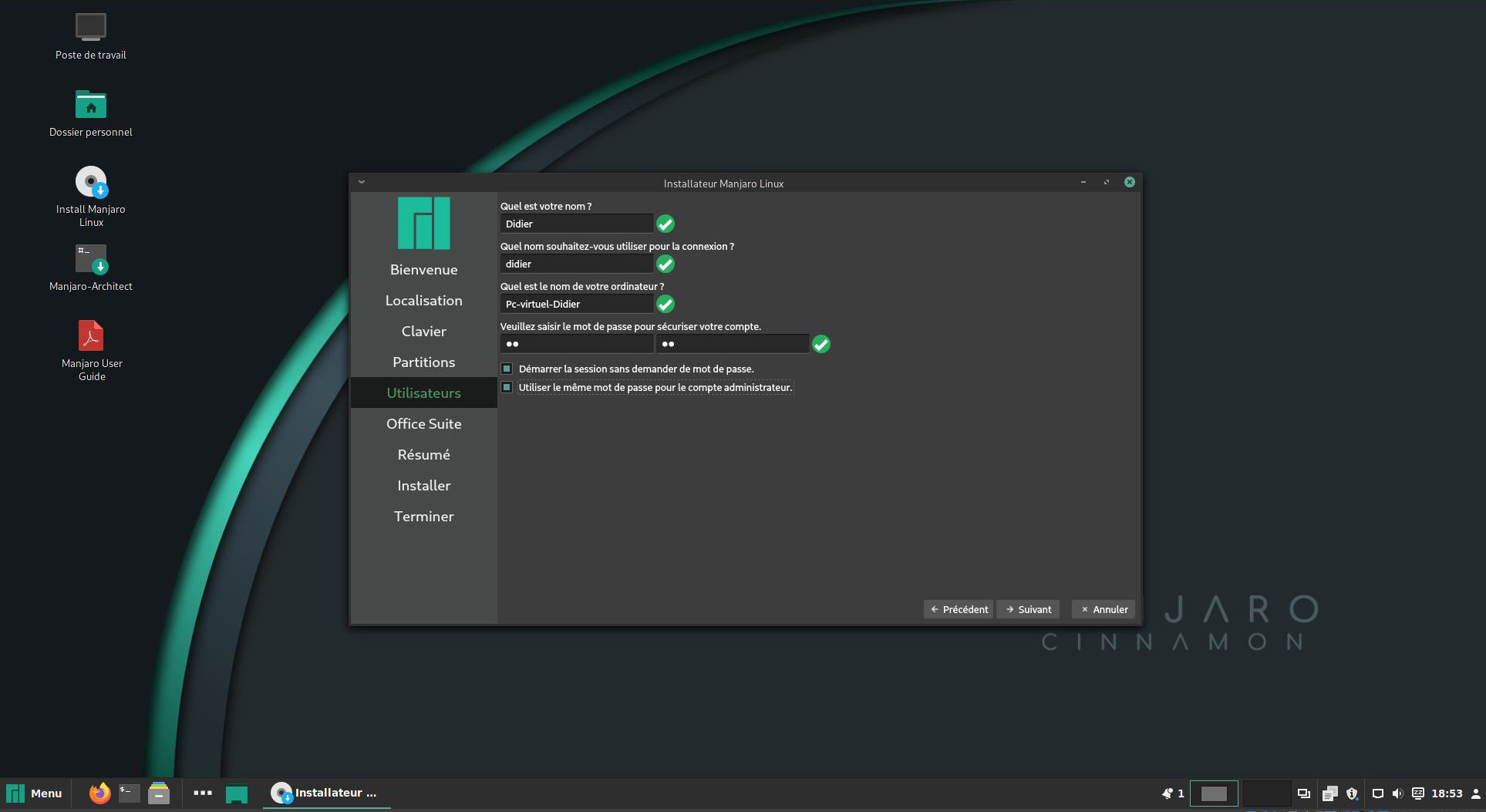Click the green checkmark next to password fields
1486x812 pixels.
[x=821, y=344]
